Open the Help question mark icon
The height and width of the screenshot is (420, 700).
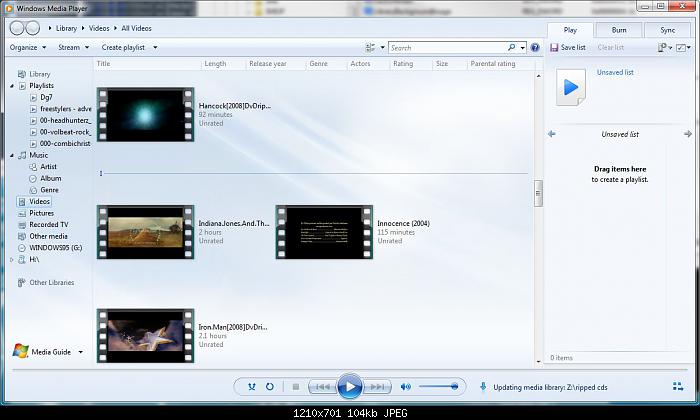click(535, 47)
